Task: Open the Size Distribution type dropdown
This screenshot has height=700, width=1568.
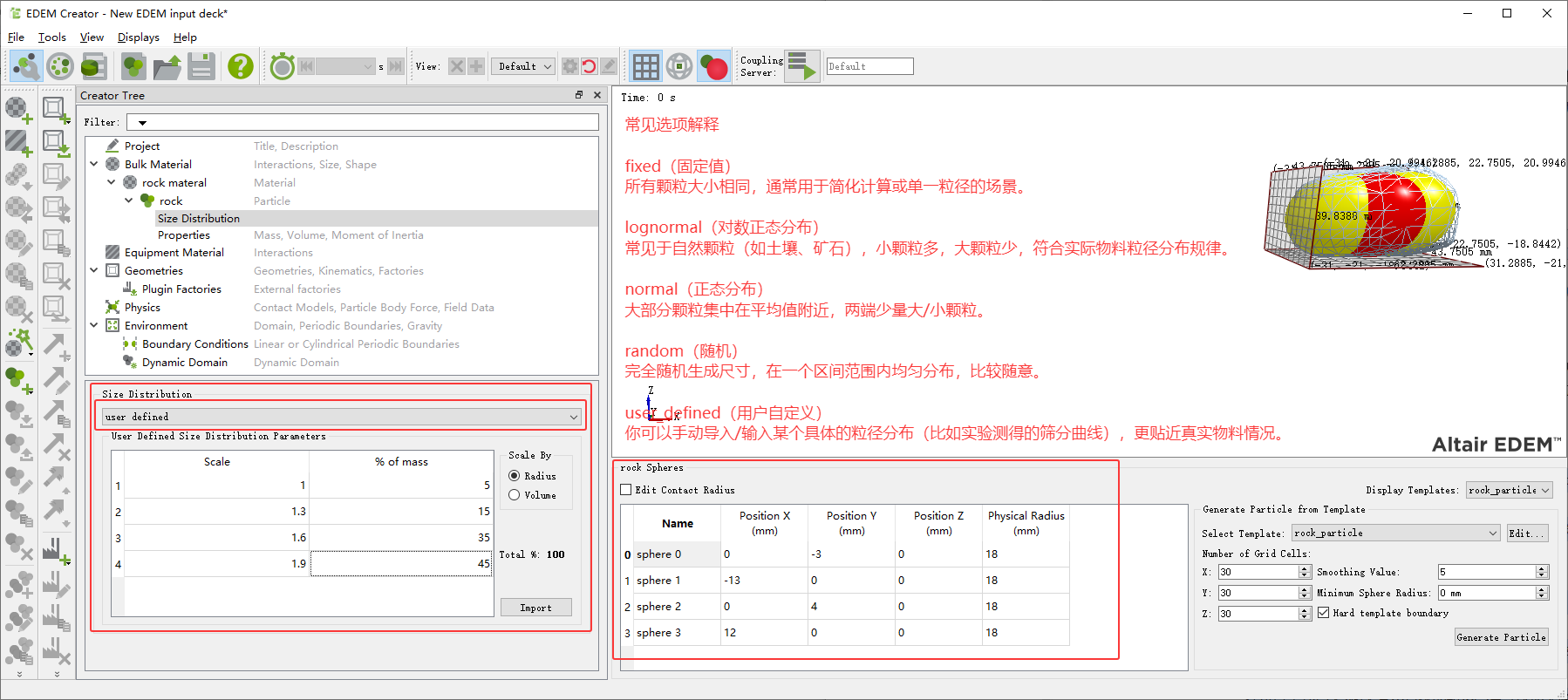Action: (x=341, y=417)
